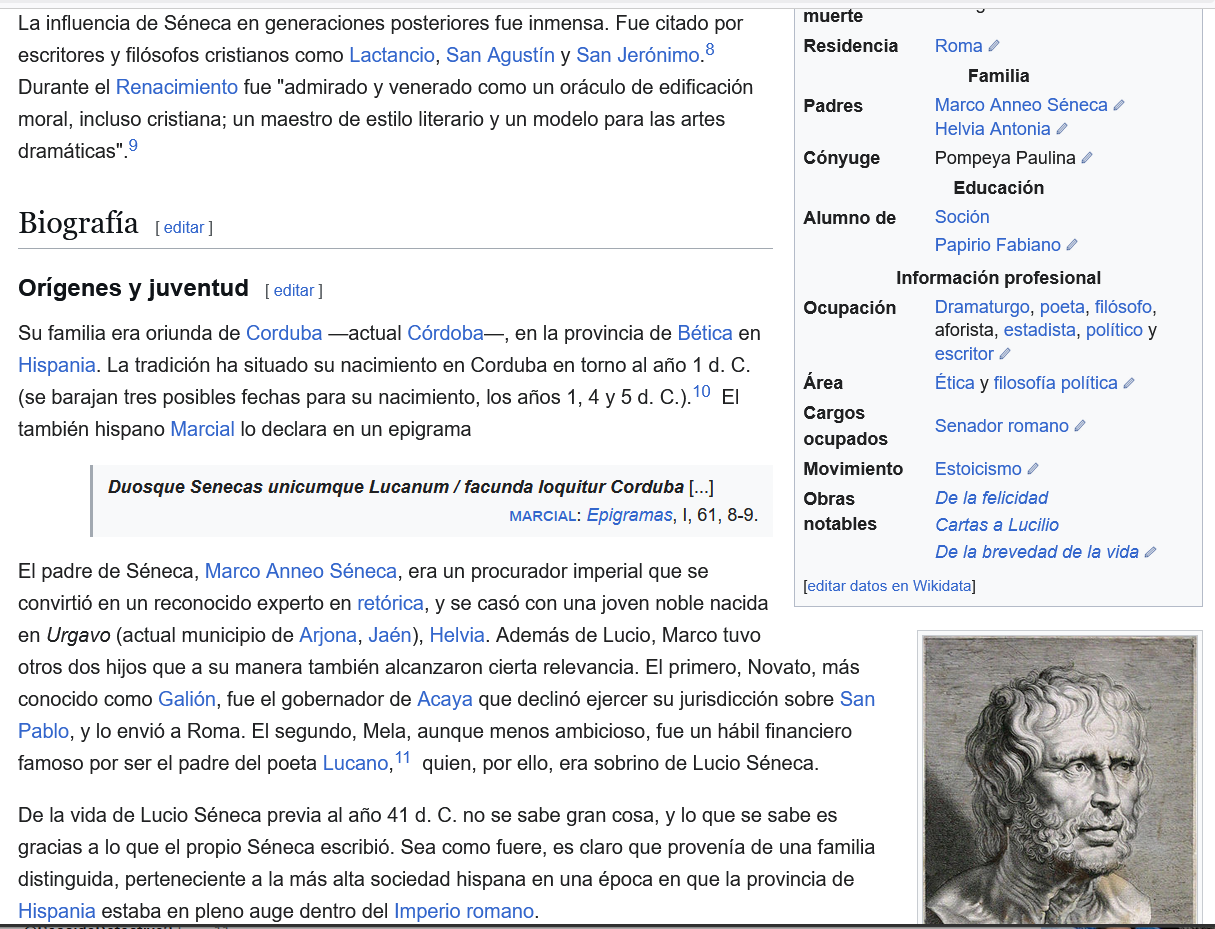Screen dimensions: 1215x929
Task: Click the pencil icon next to Estoicismo
Action: pyautogui.click(x=1033, y=469)
